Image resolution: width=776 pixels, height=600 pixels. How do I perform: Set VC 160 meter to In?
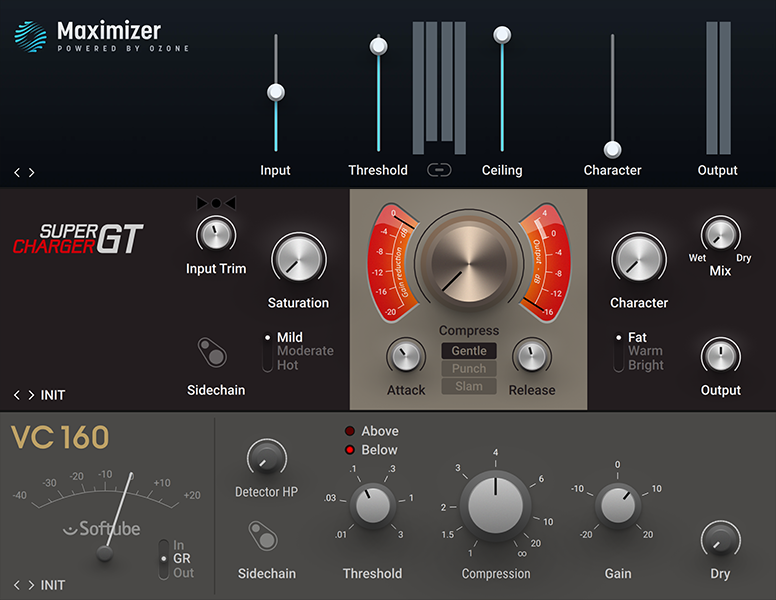point(179,545)
